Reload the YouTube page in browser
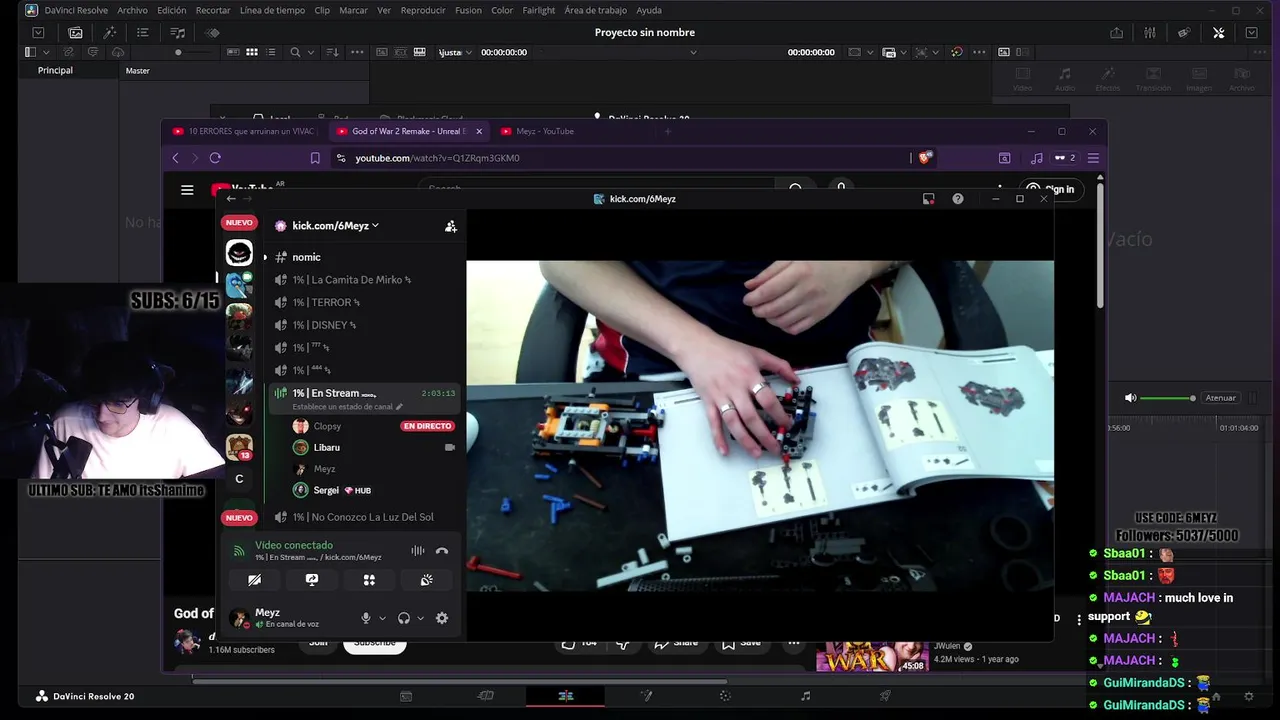Screen dimensions: 1280x720 point(215,158)
